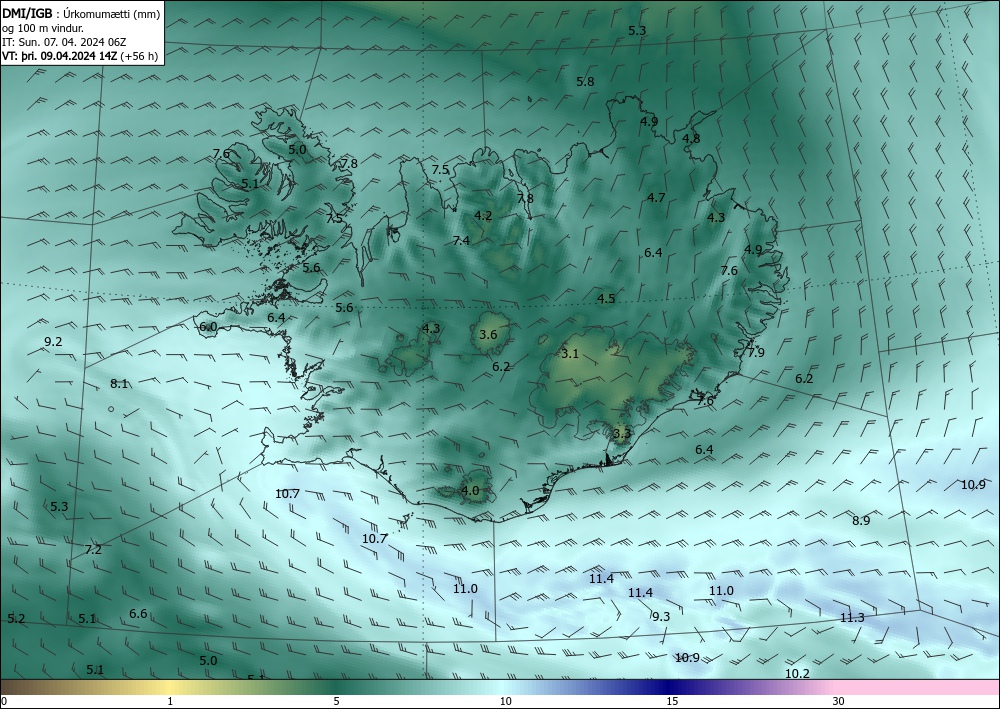Click the 4.8 value on the map
This screenshot has width=1000, height=709.
pyautogui.click(x=691, y=138)
